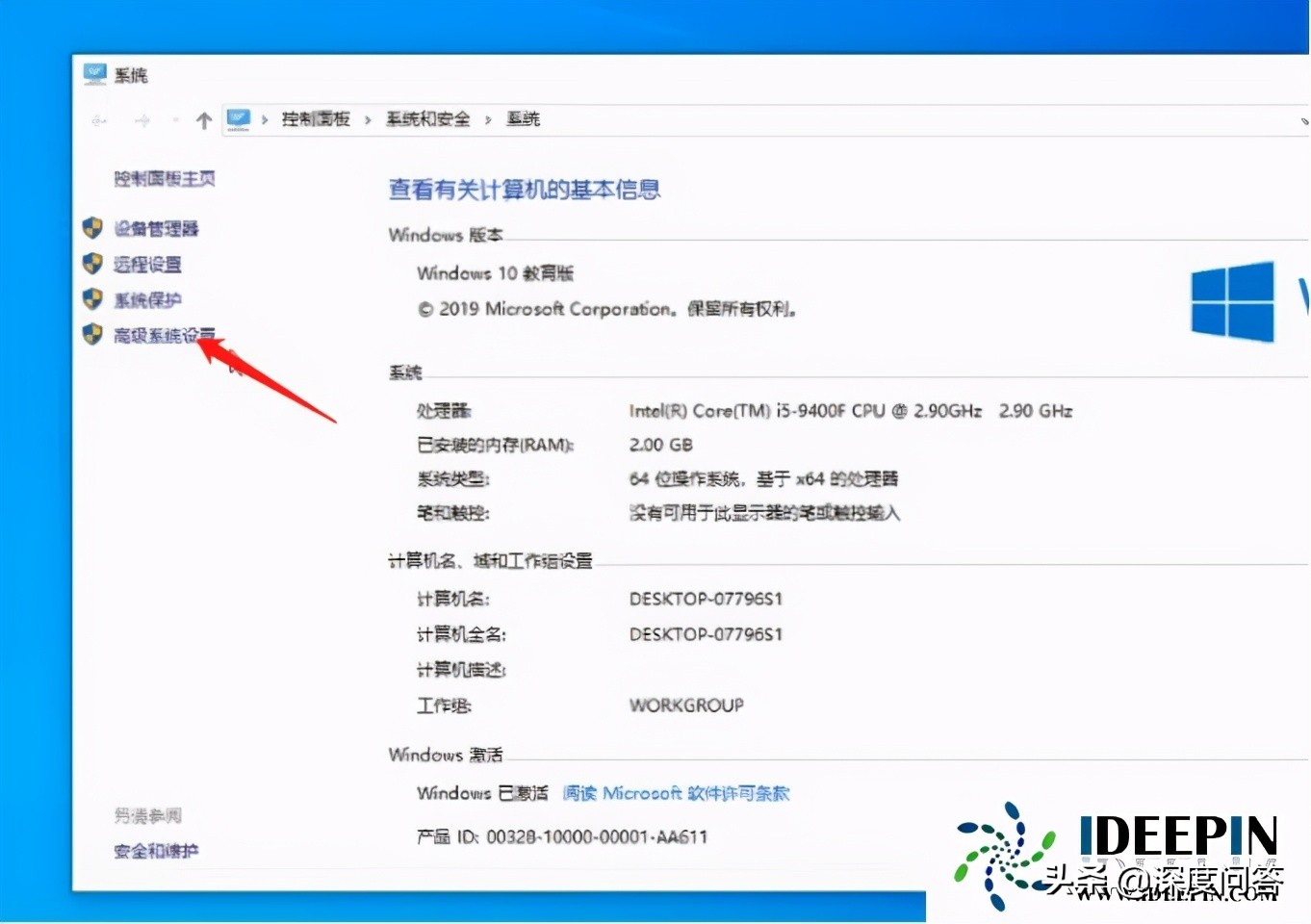Expand chevron after 控制面板 breadcrumb
This screenshot has width=1311, height=924.
tap(368, 119)
